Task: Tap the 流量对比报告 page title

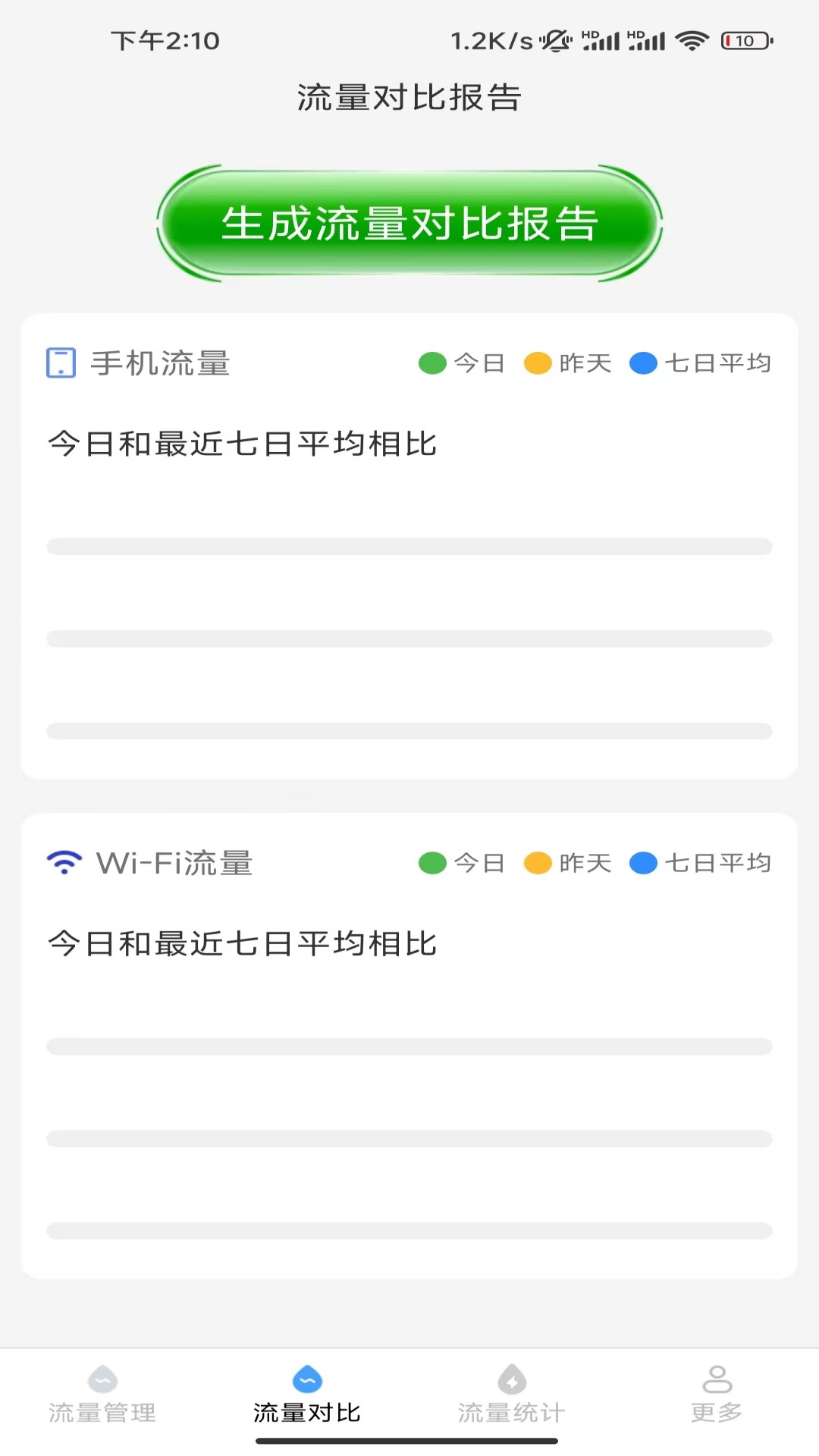Action: 409,98
